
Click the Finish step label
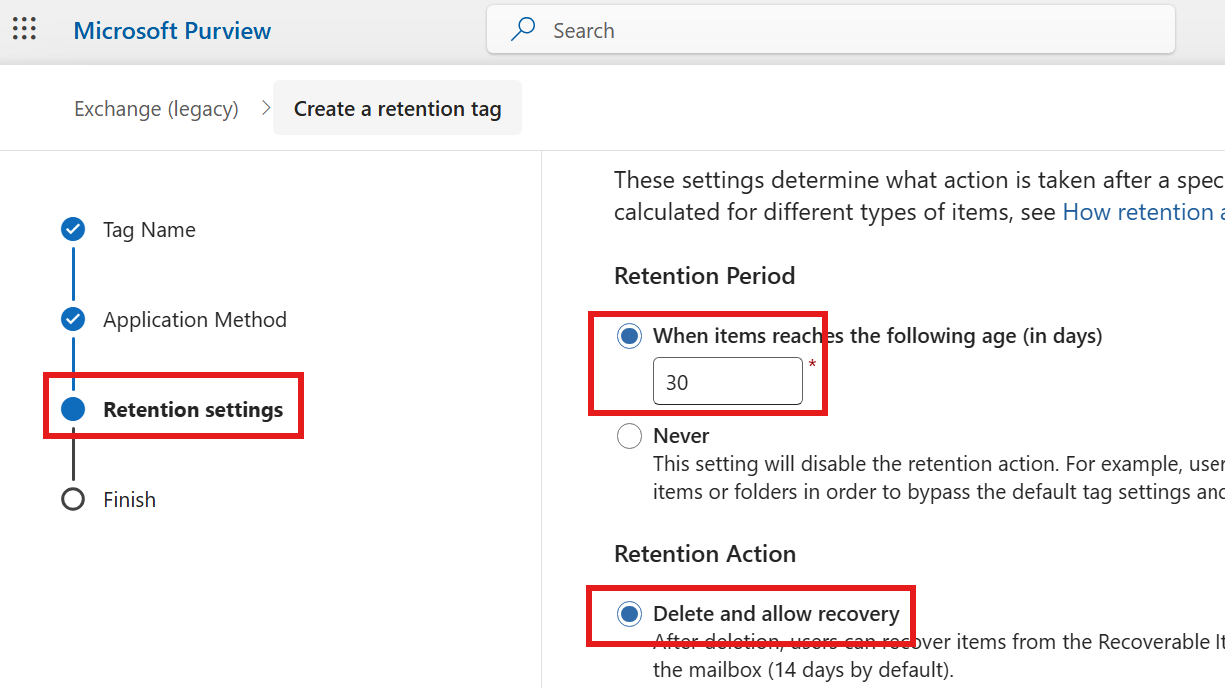tap(131, 499)
